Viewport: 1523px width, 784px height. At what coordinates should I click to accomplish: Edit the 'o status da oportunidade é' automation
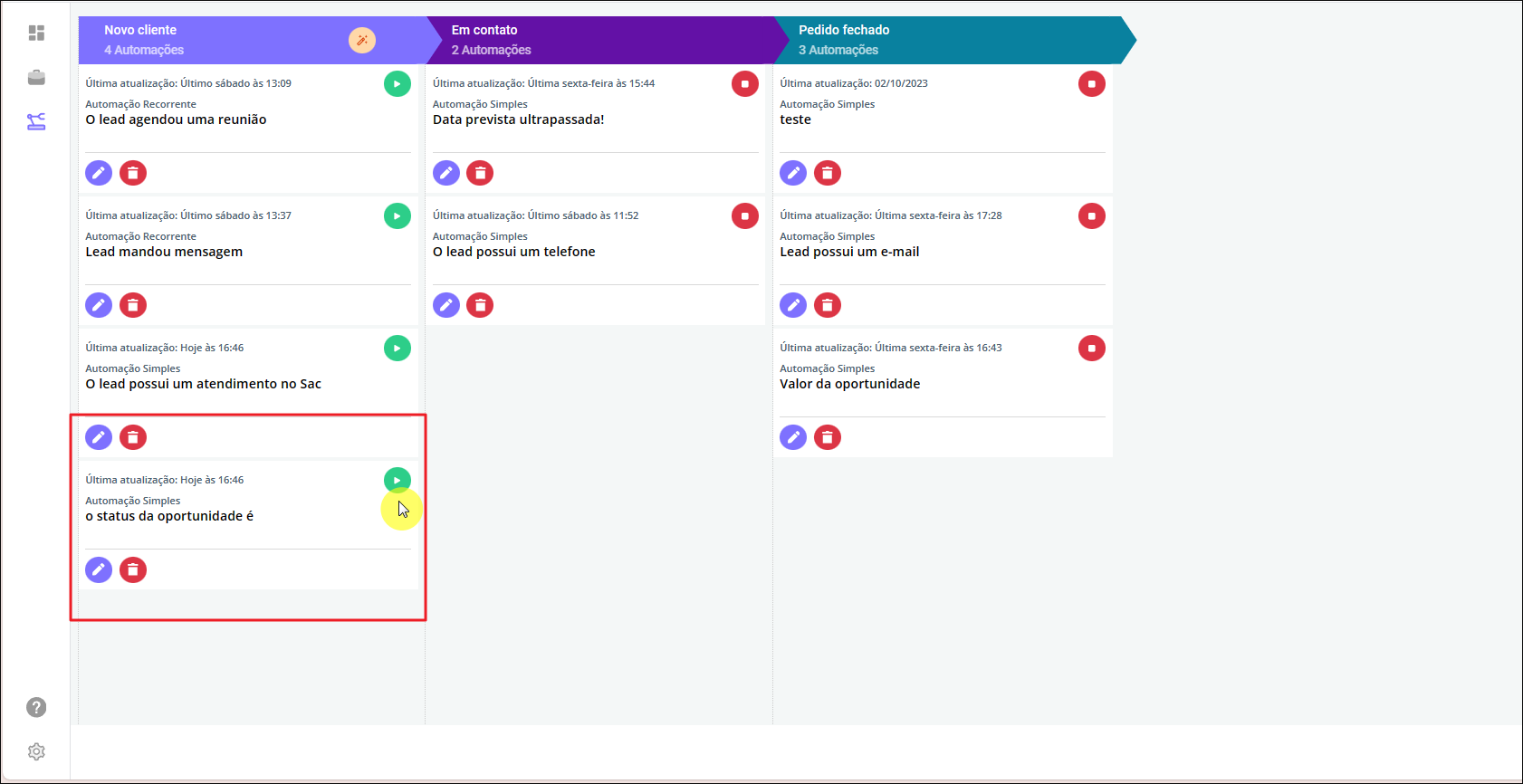(99, 569)
